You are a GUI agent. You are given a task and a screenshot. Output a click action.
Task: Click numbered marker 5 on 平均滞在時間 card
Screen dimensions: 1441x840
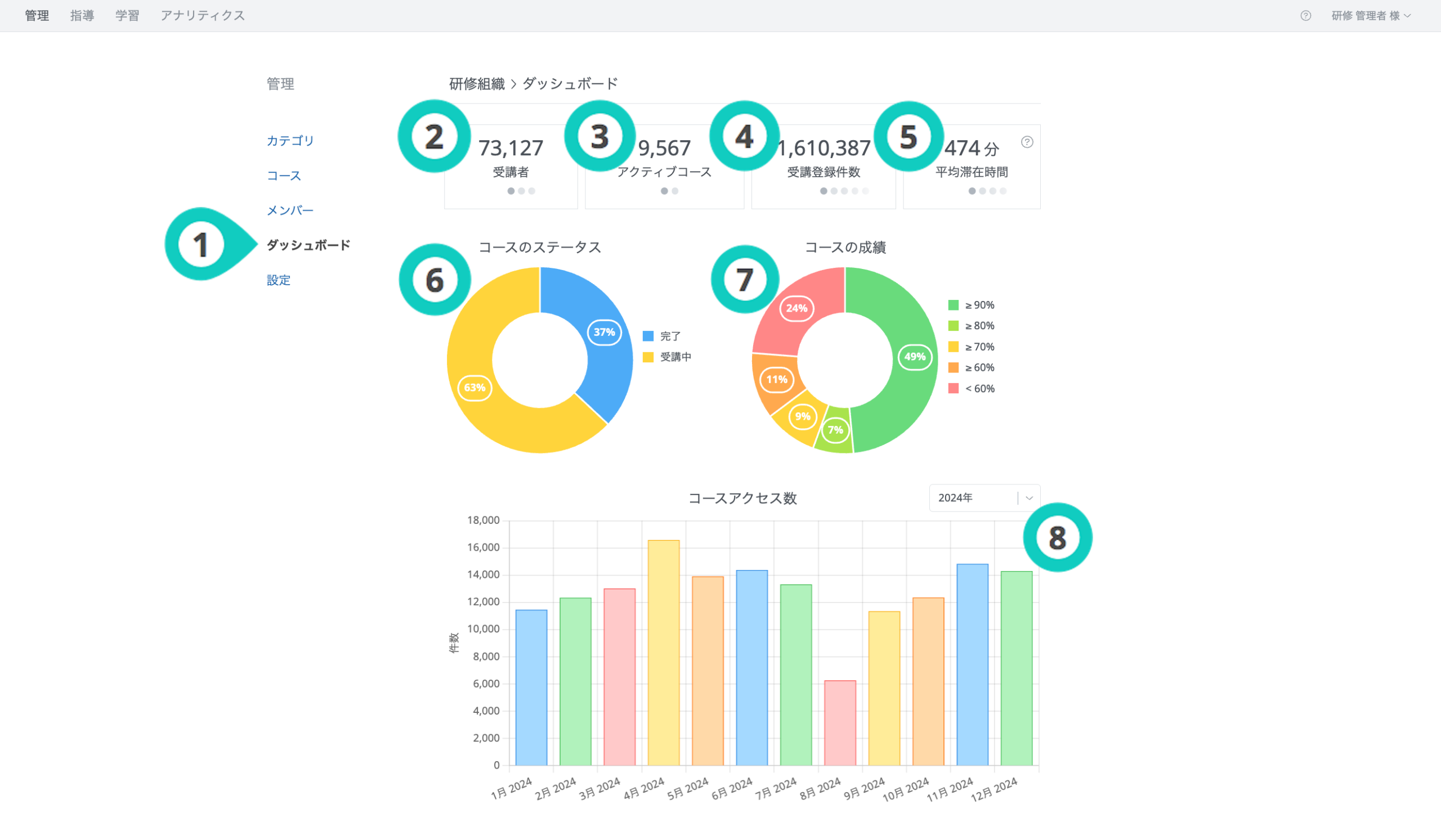[909, 136]
